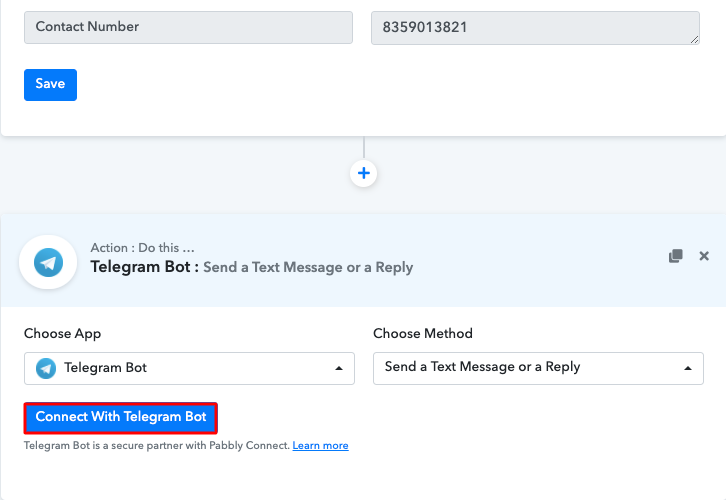726x500 pixels.
Task: Click the Contact Number label field
Action: point(188,27)
